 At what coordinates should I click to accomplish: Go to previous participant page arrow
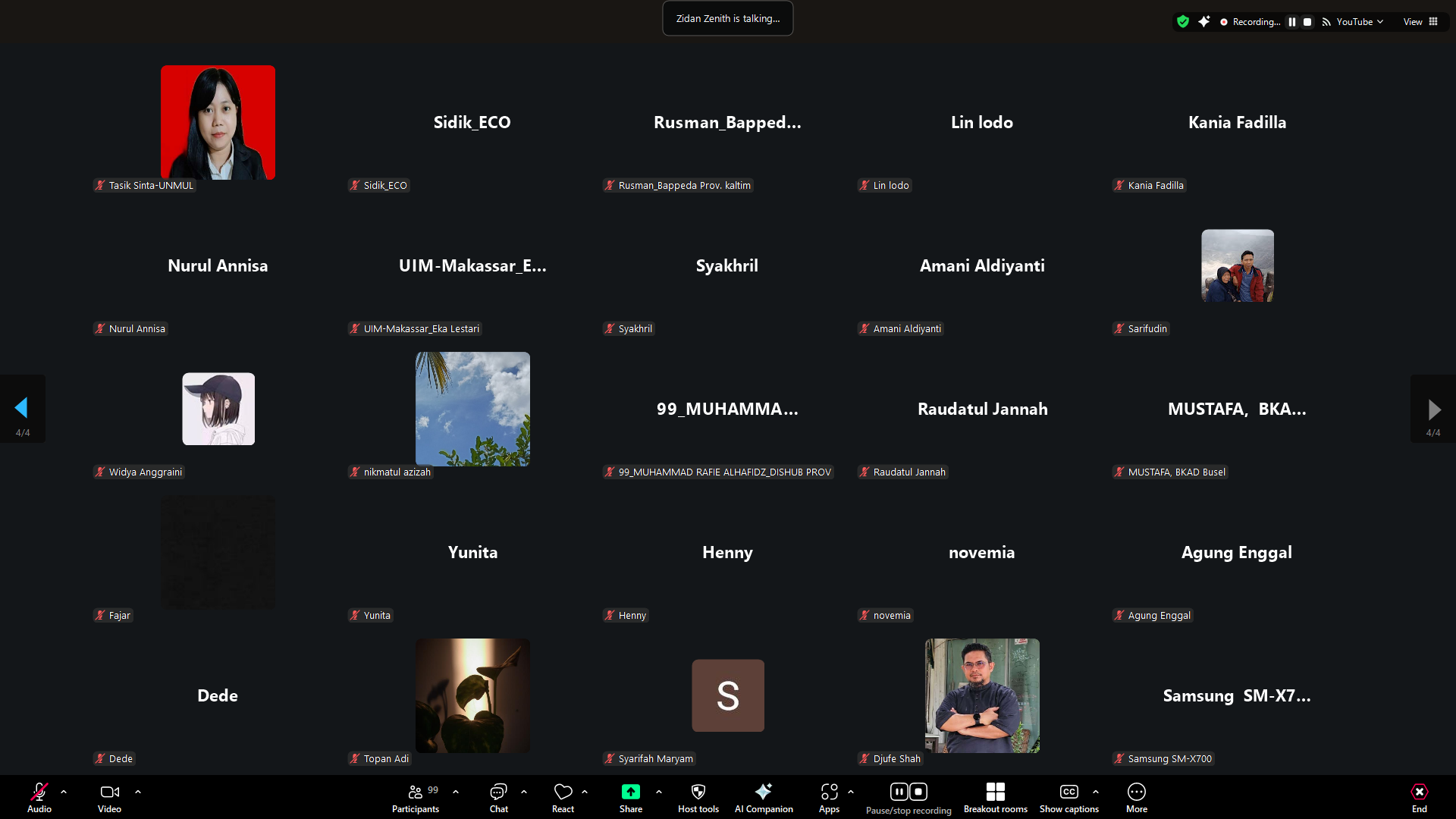(x=22, y=408)
